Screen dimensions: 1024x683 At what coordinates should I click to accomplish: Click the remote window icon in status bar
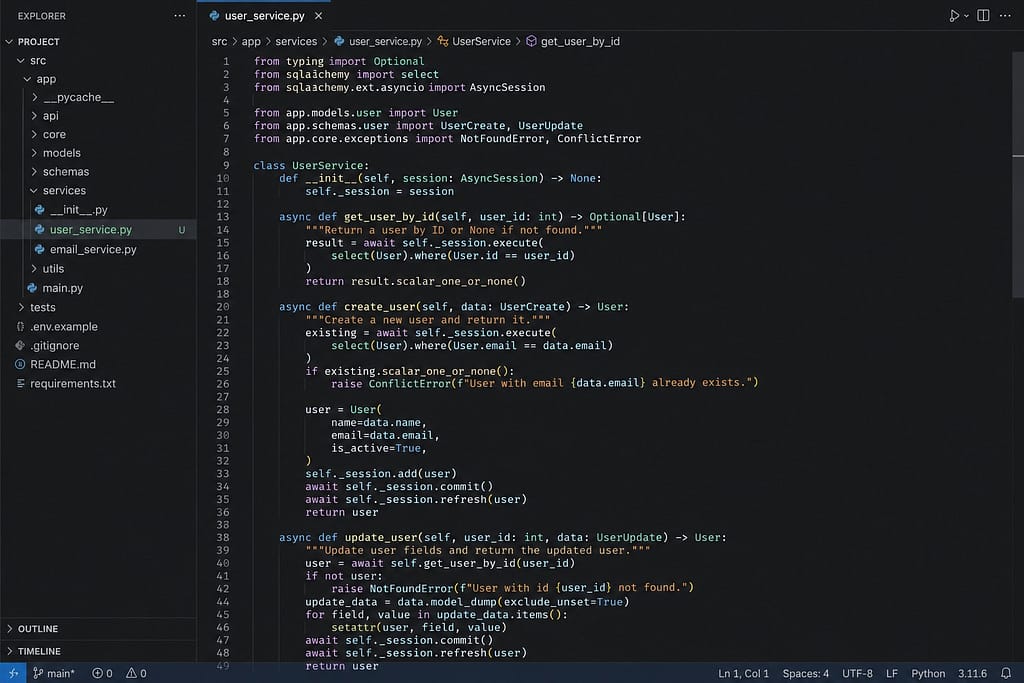(x=13, y=673)
